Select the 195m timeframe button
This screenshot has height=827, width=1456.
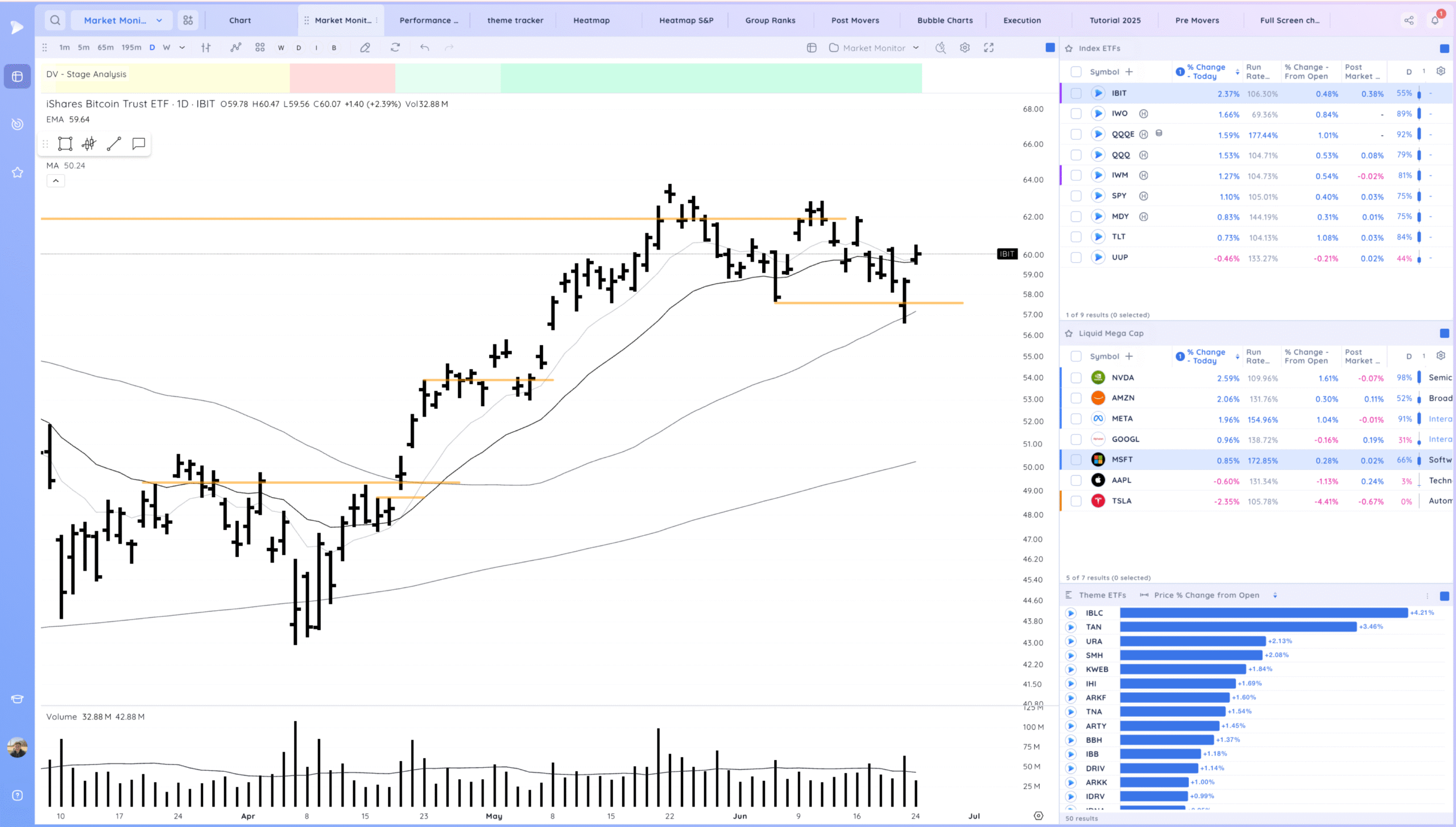click(131, 48)
